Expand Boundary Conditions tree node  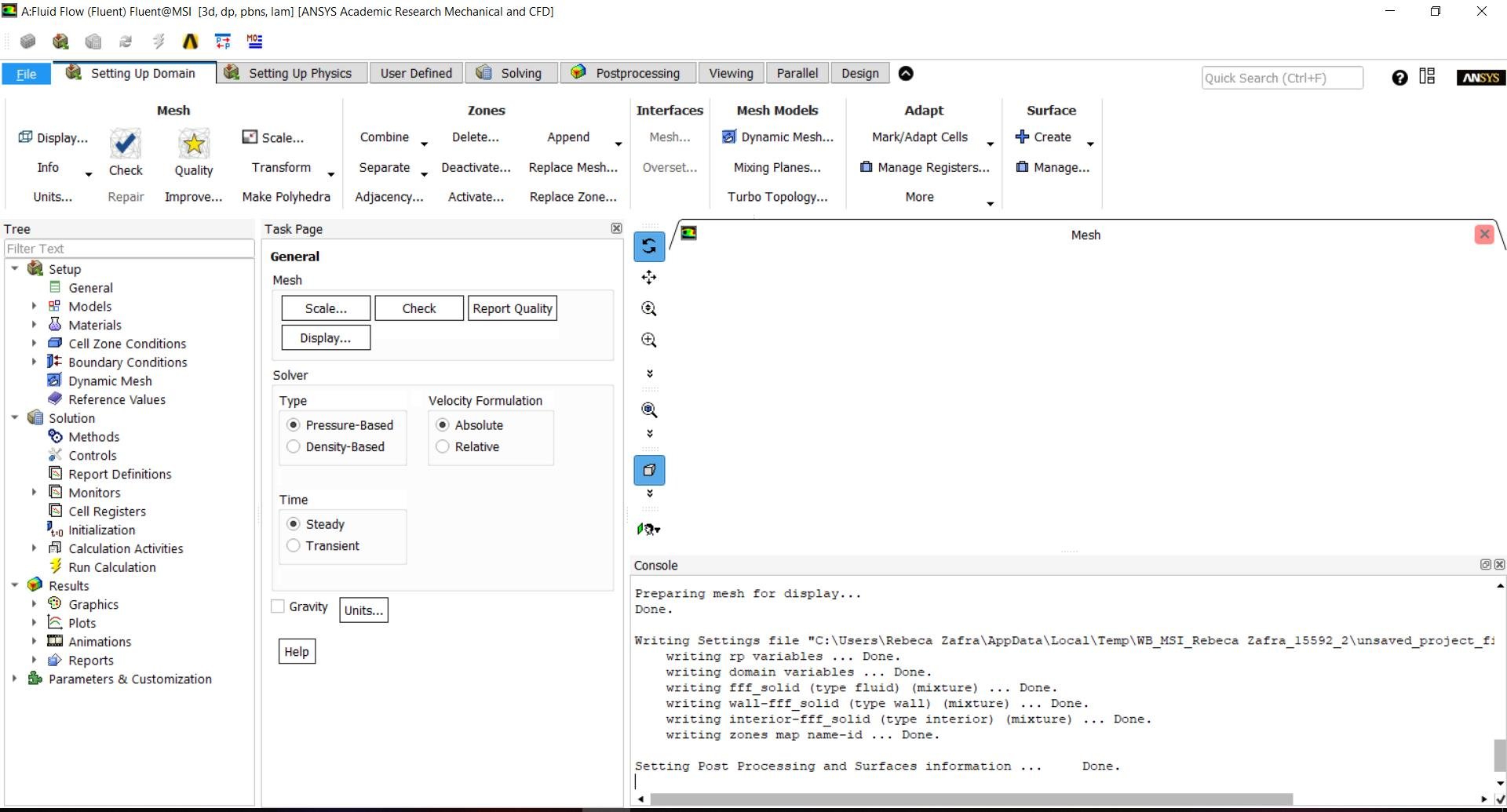click(34, 362)
